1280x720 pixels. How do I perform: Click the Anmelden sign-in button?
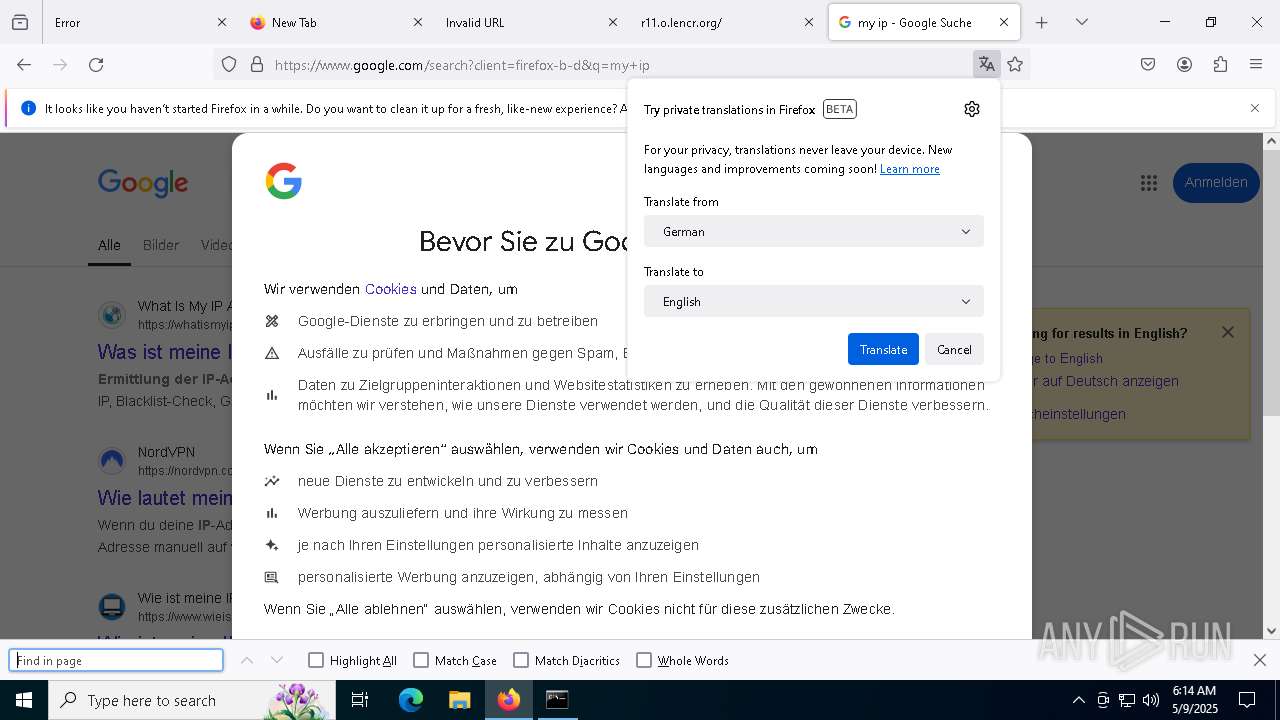pos(1216,183)
